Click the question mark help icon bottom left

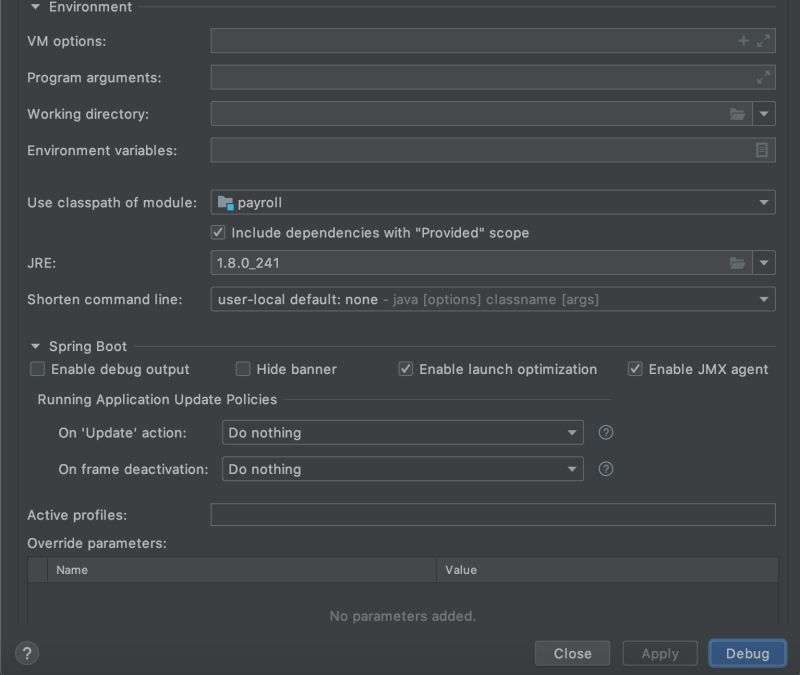point(27,653)
